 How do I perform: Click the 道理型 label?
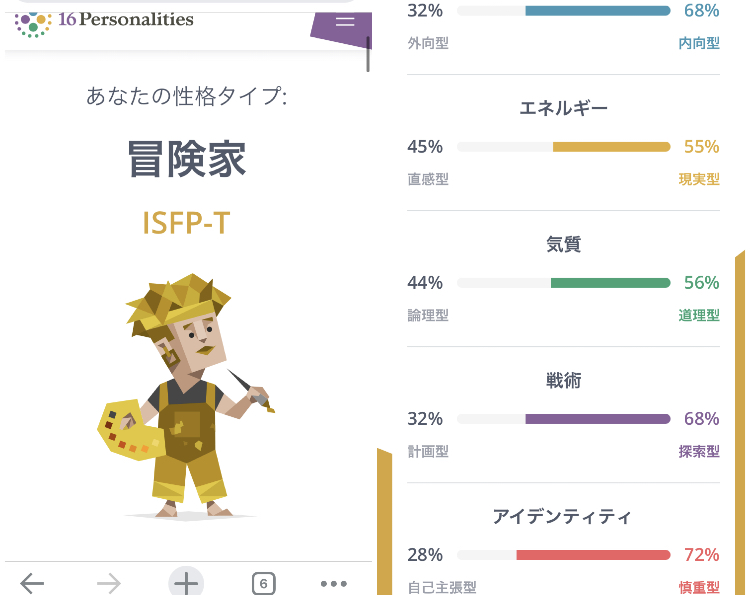[x=699, y=315]
